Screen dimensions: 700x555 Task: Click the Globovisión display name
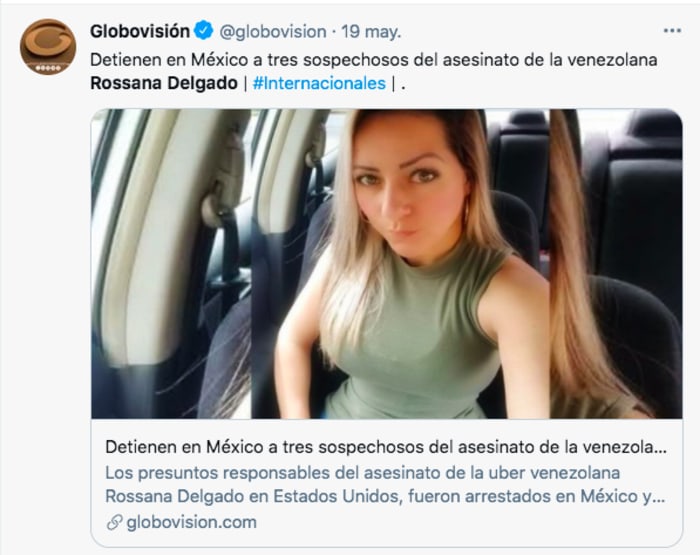pyautogui.click(x=140, y=31)
